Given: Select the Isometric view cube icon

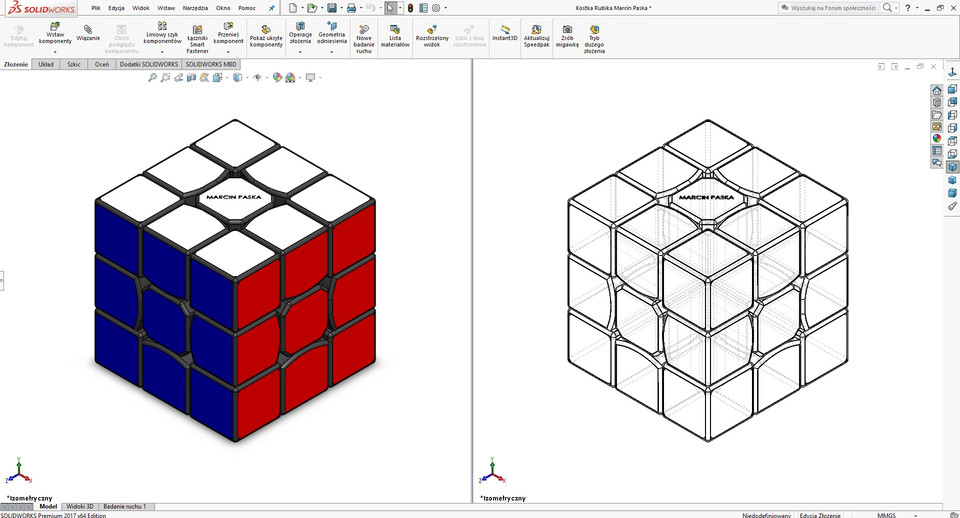Looking at the screenshot, I should click(953, 167).
